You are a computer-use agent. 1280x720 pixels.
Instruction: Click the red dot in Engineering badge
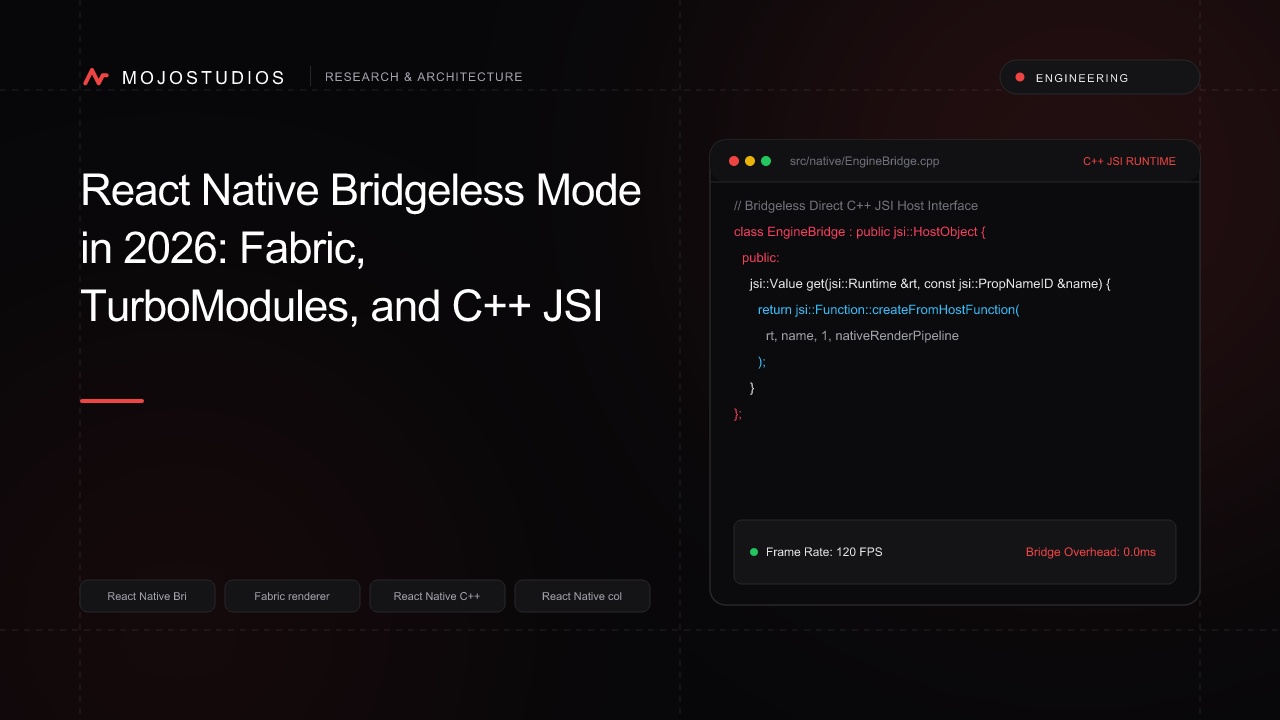tap(1020, 77)
